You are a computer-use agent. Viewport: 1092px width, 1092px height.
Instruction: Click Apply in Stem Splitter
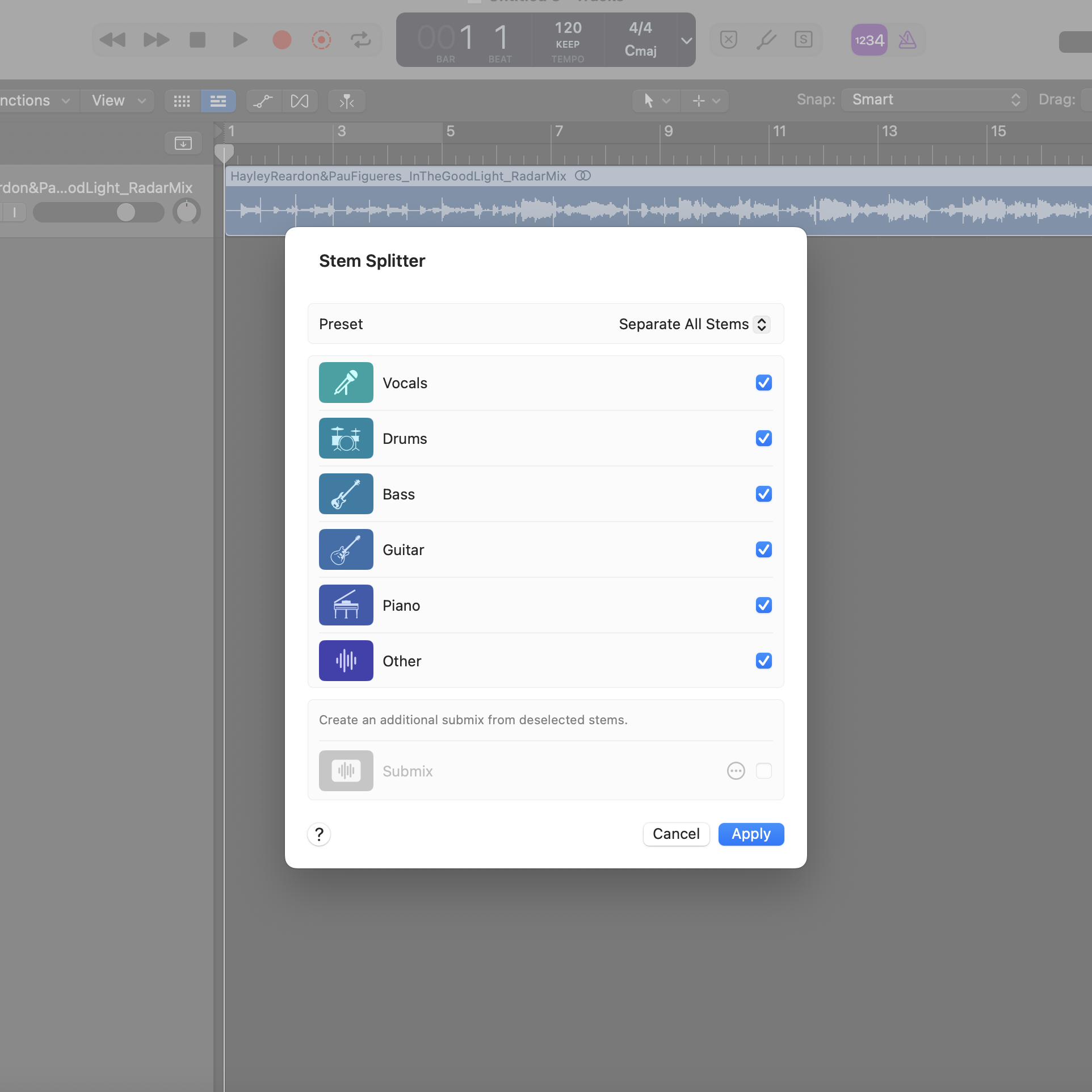tap(750, 834)
